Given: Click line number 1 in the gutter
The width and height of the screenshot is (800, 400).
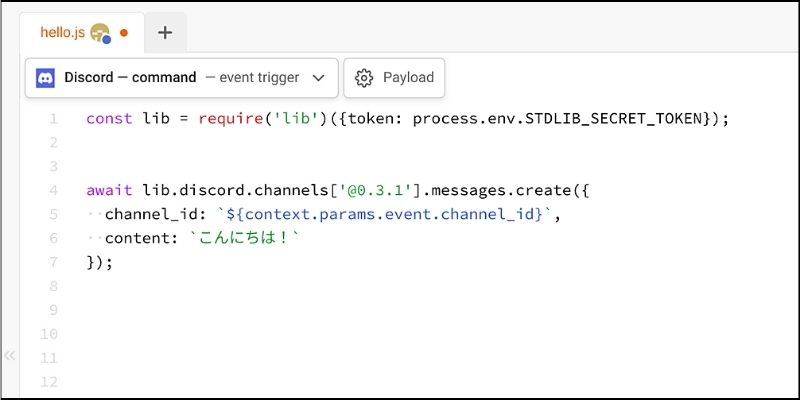Looking at the screenshot, I should [54, 119].
